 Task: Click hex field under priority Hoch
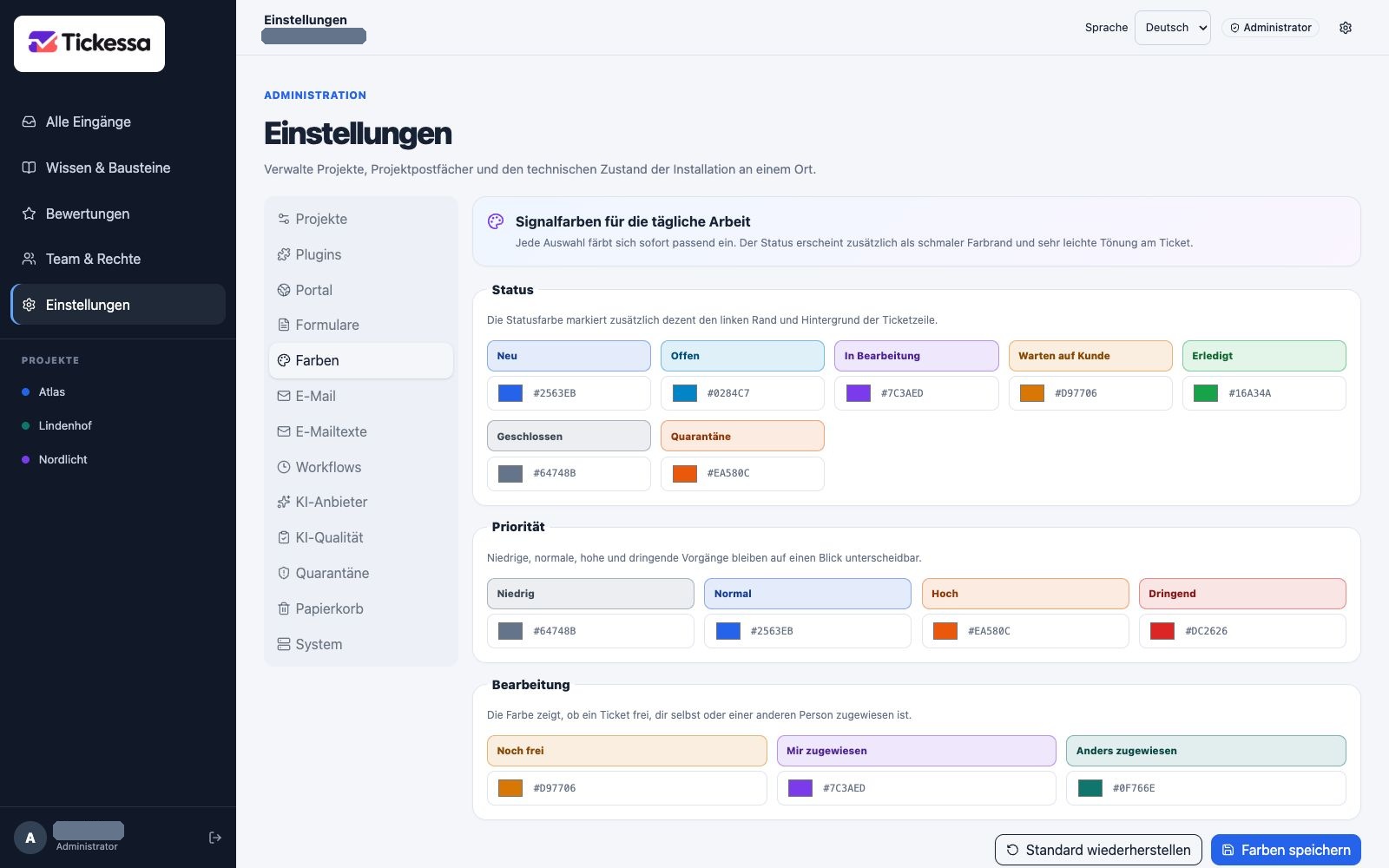click(1025, 631)
